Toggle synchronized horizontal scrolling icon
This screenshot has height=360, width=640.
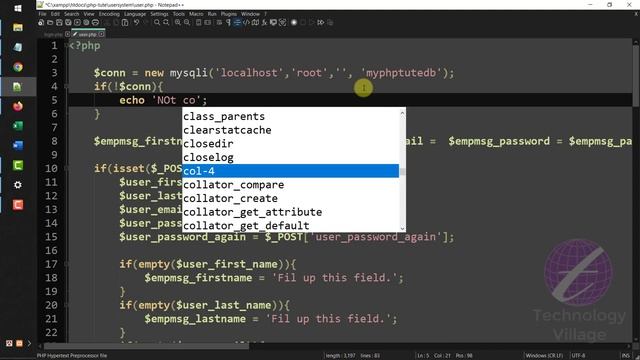[x=207, y=22]
